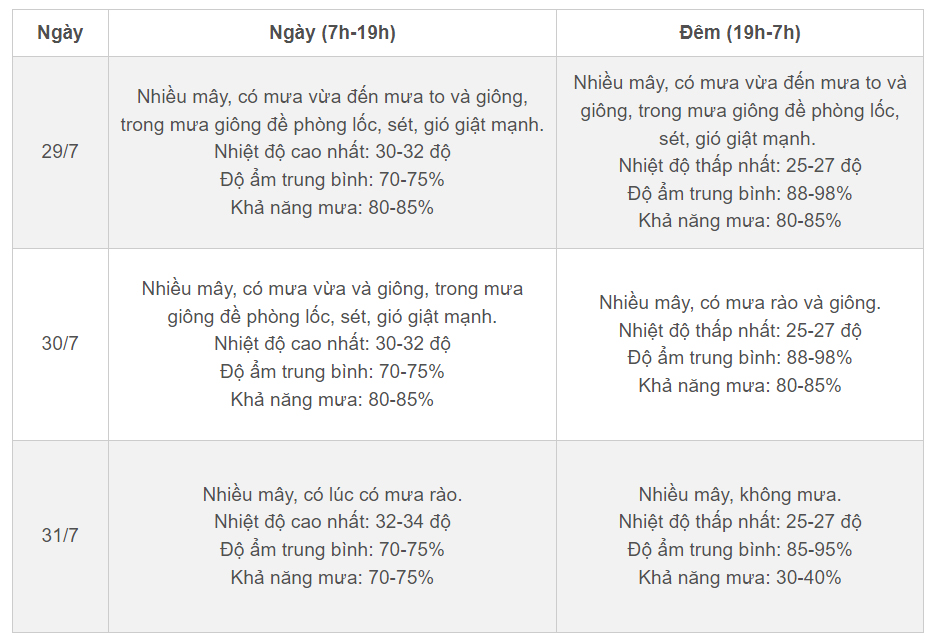The image size is (934, 641).
Task: Click 30/7 daytime "Độ ẩm trung bình: 70-75%"
Action: click(332, 372)
